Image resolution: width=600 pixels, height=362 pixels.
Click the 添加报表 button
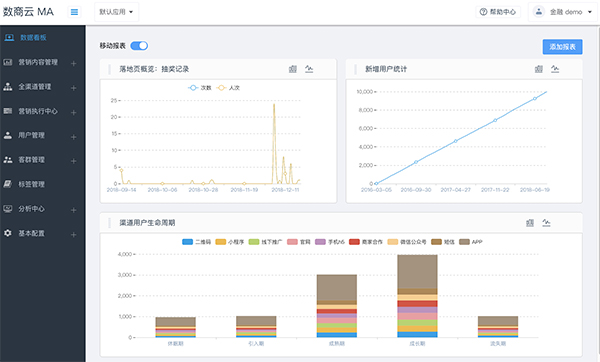point(562,47)
